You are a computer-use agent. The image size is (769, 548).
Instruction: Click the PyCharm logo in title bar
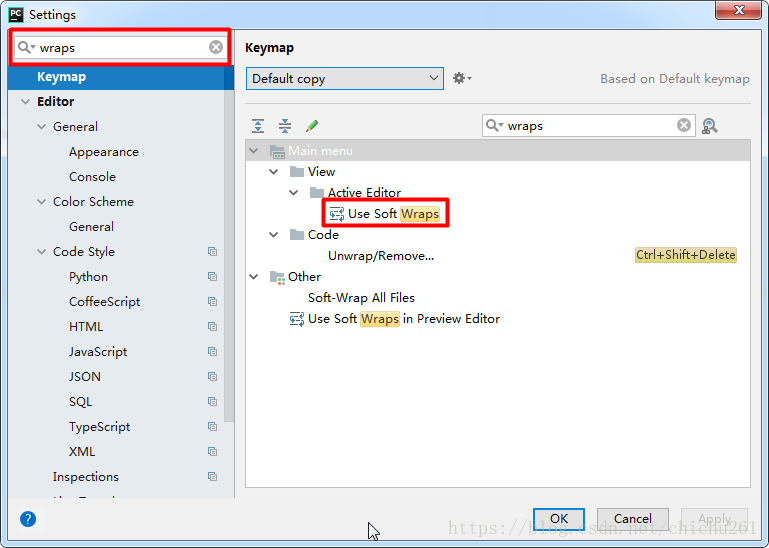coord(16,14)
